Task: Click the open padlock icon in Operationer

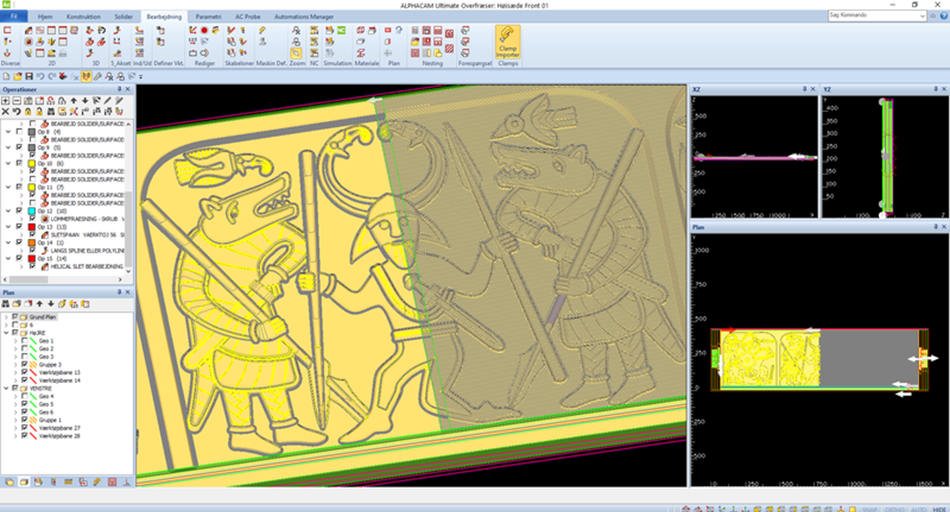Action: (39, 111)
